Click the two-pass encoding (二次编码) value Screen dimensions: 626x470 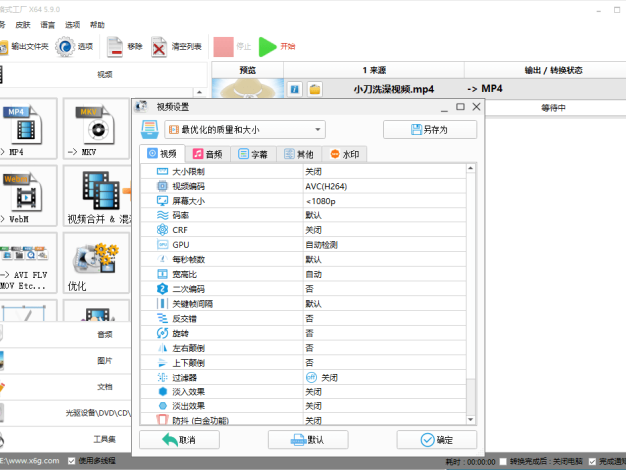click(x=384, y=289)
